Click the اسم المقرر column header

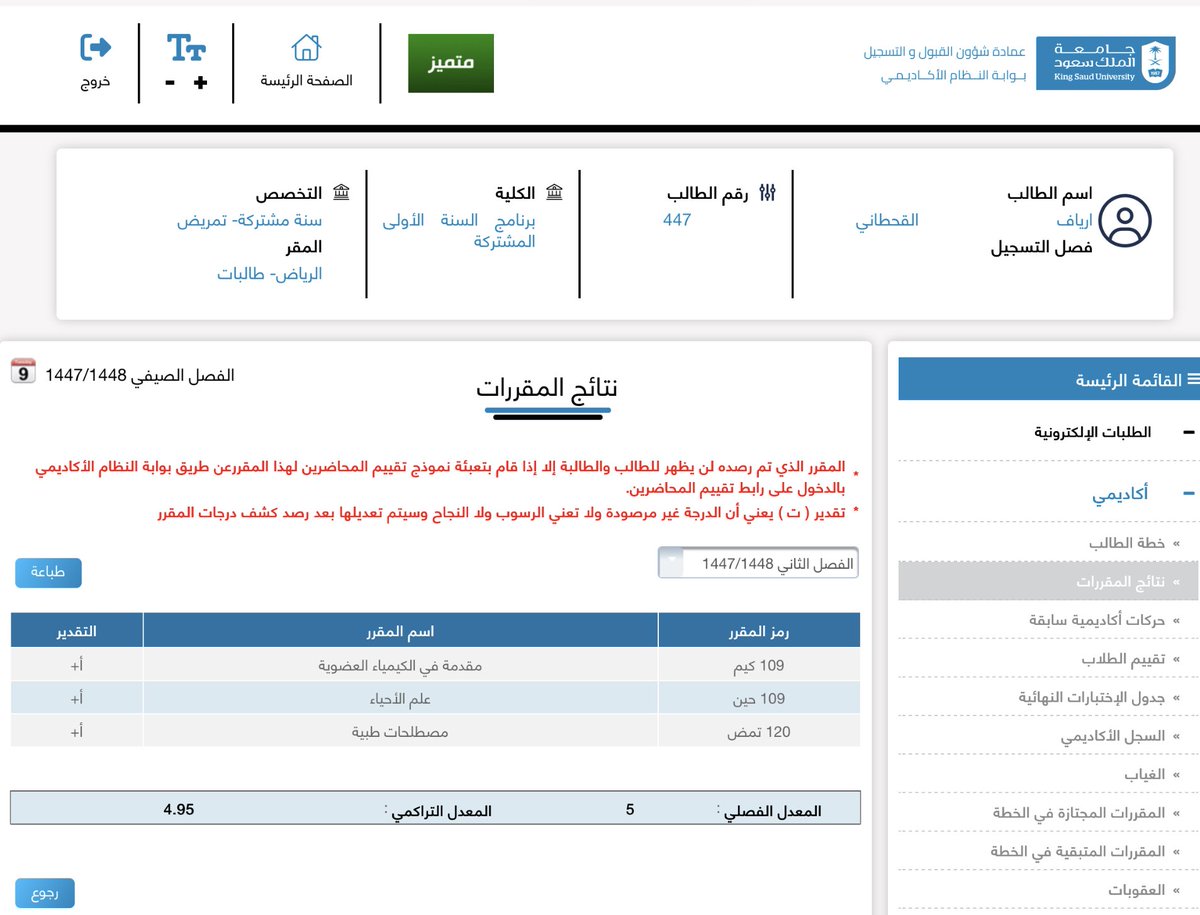click(x=401, y=630)
